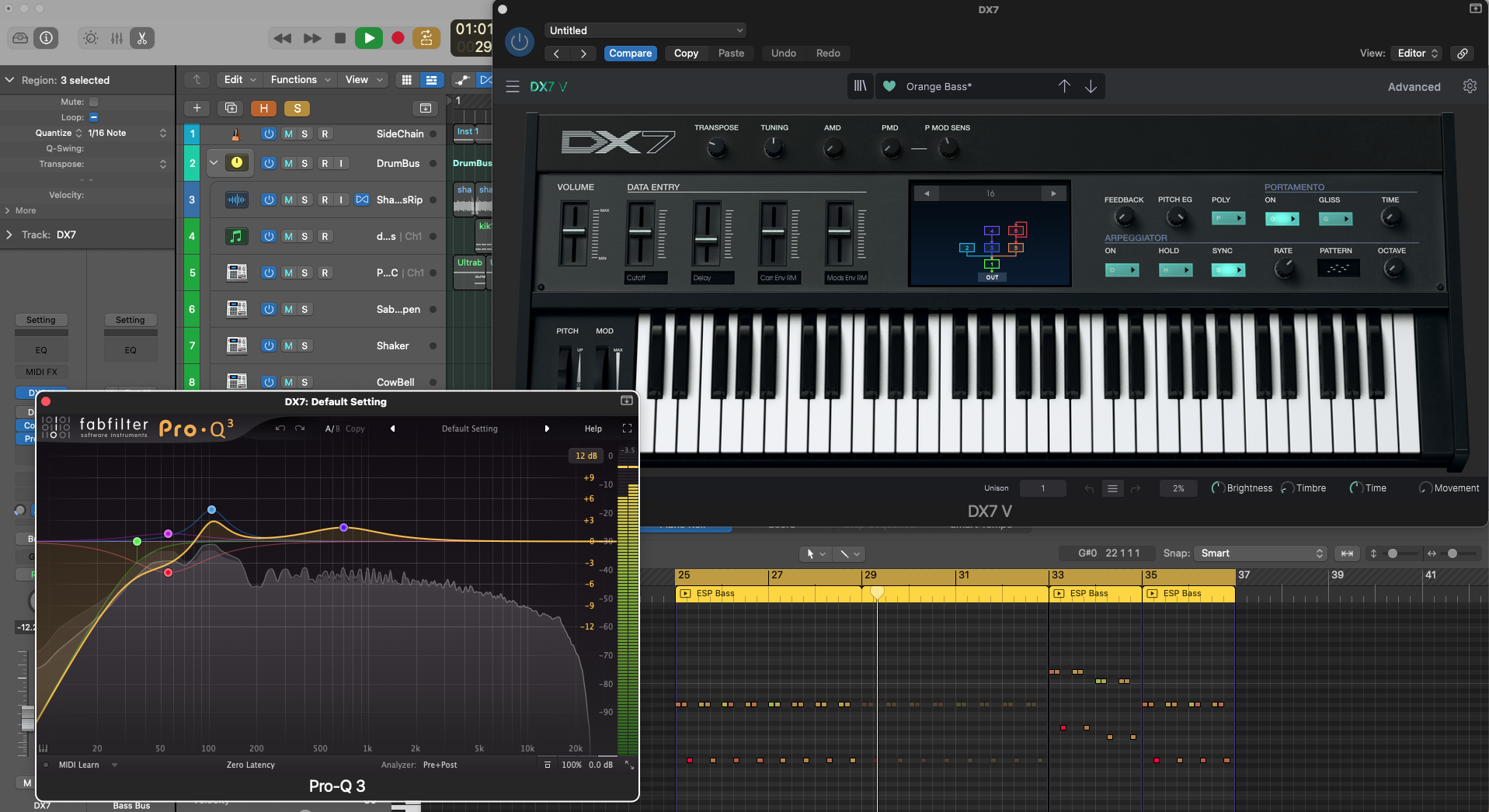Click the EQ button on the DX7 channel strip
1489x812 pixels.
(x=41, y=350)
